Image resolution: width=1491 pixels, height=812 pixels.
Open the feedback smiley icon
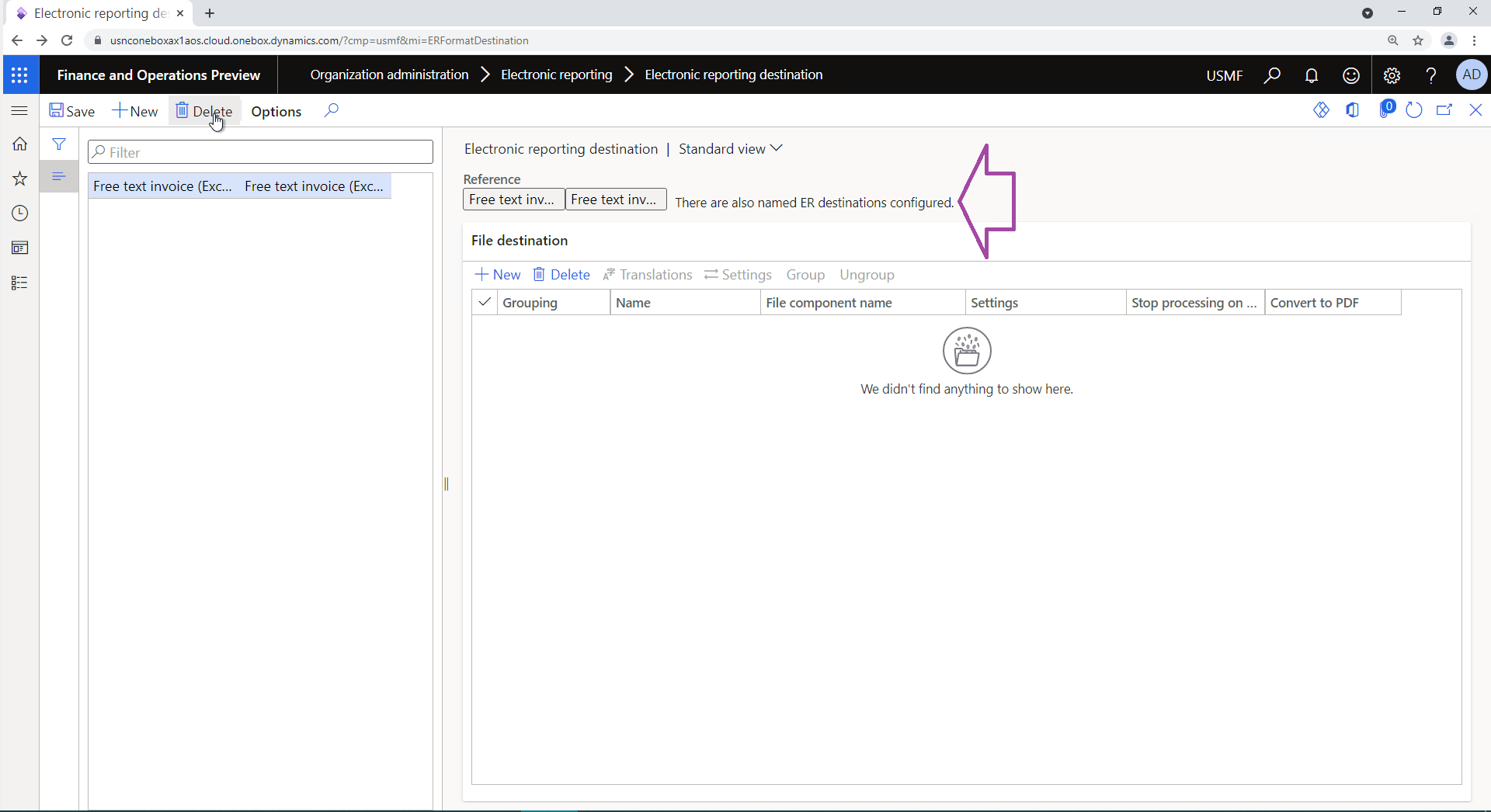click(x=1351, y=75)
